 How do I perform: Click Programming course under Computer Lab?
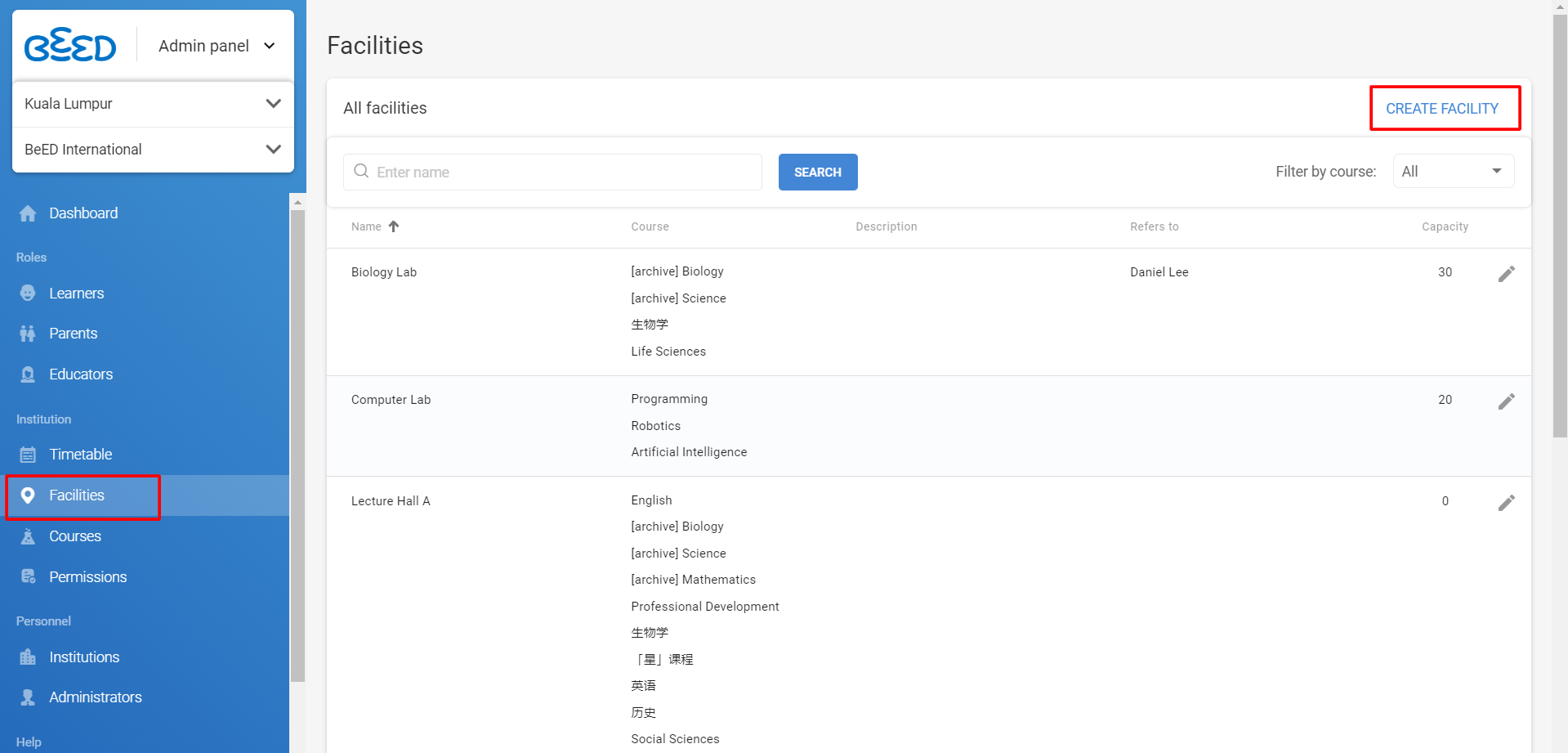tap(669, 399)
